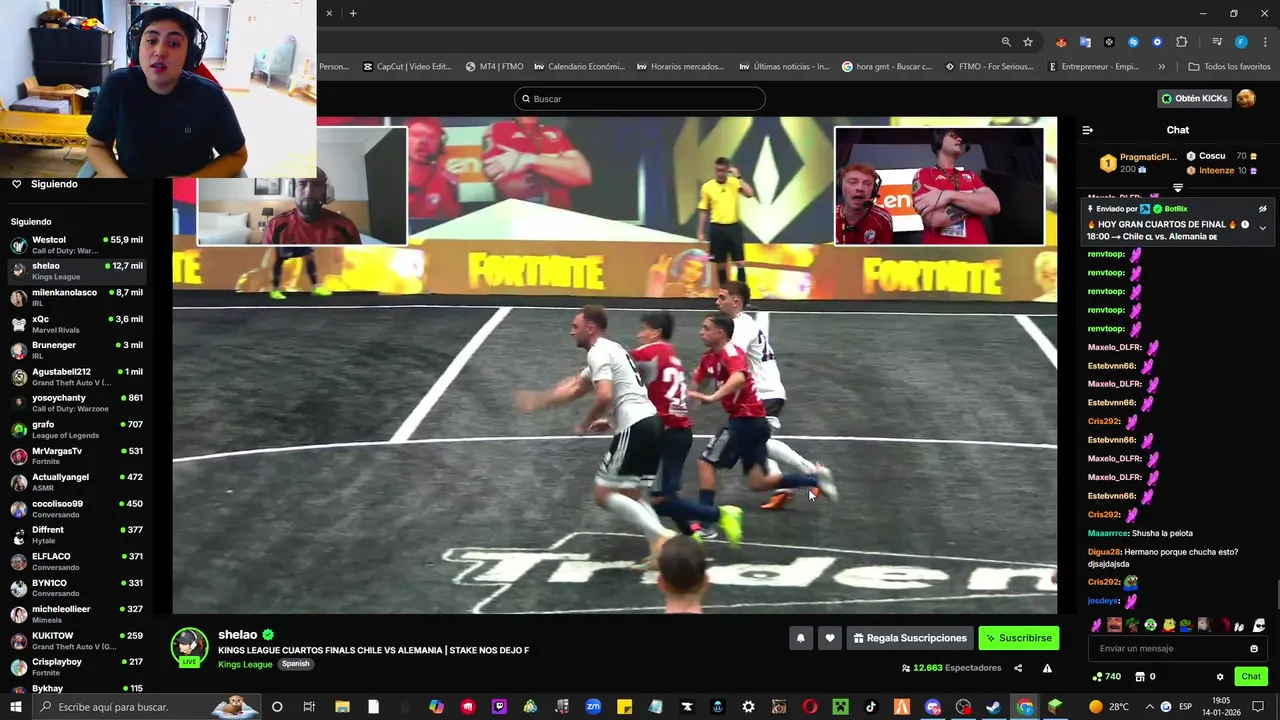Collapse chat with the arrow-lines icon
The width and height of the screenshot is (1280, 720).
click(x=1088, y=130)
